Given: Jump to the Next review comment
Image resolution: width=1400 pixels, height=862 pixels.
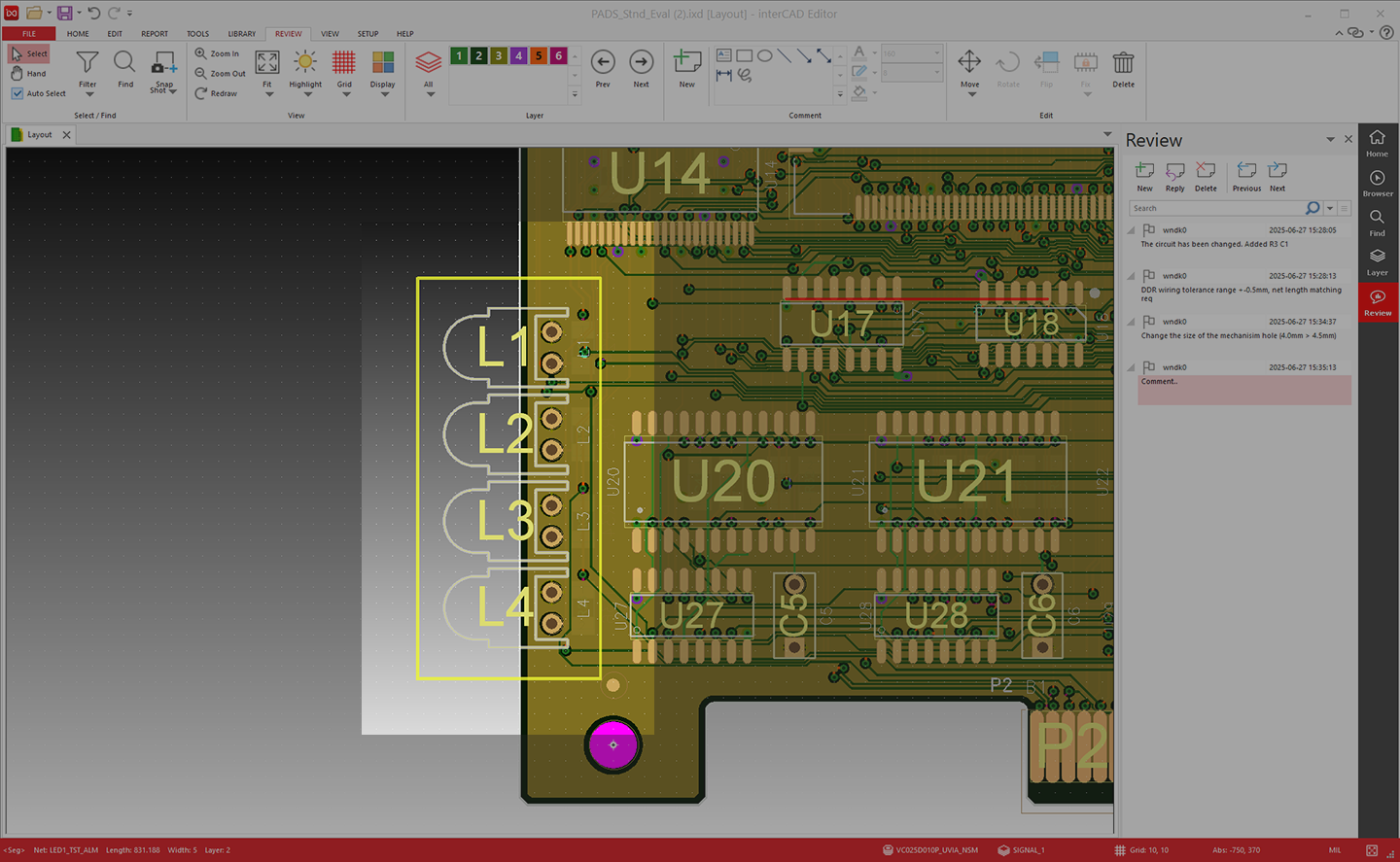Looking at the screenshot, I should click(1277, 177).
